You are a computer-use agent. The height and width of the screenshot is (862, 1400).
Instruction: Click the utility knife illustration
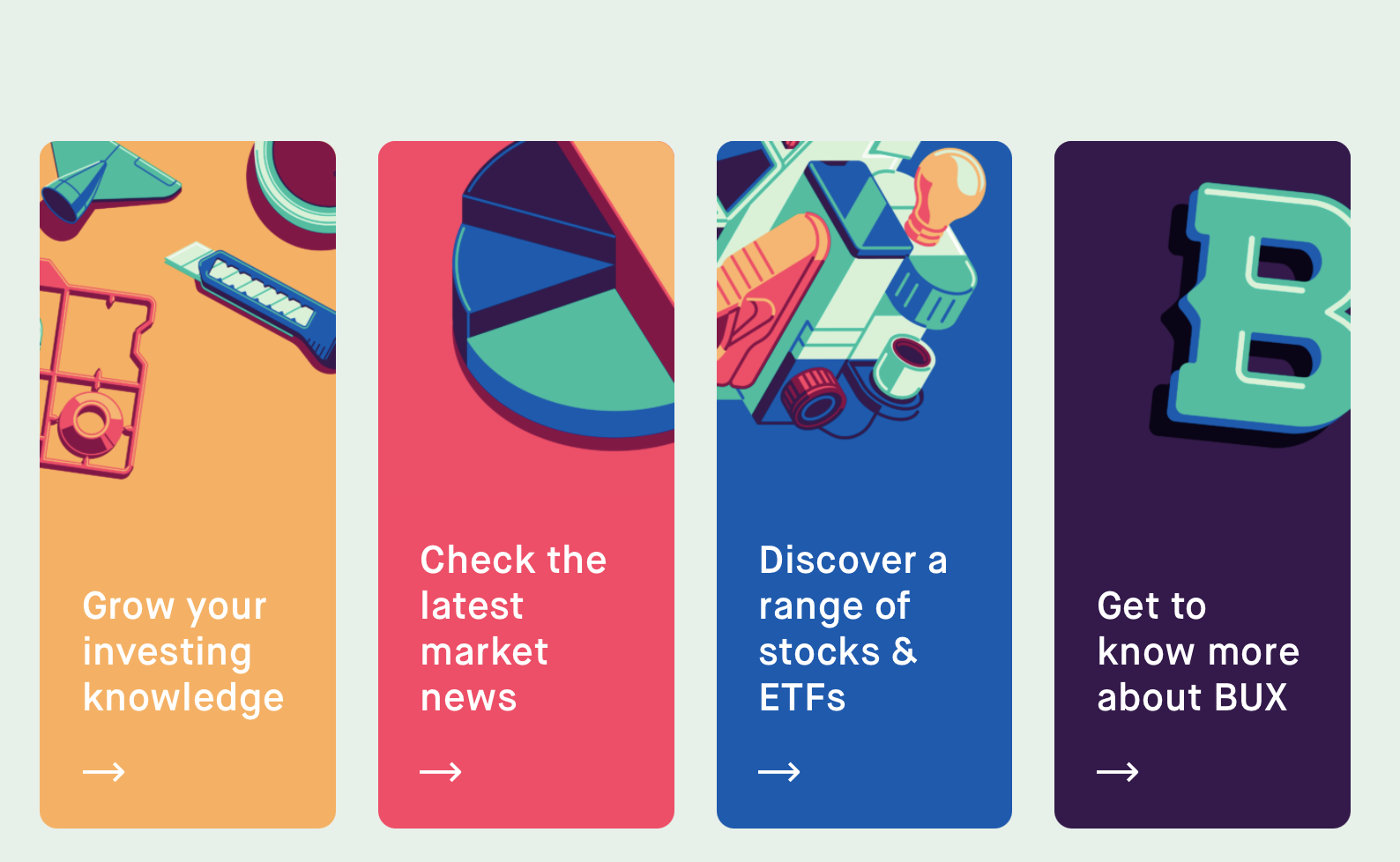(250, 300)
